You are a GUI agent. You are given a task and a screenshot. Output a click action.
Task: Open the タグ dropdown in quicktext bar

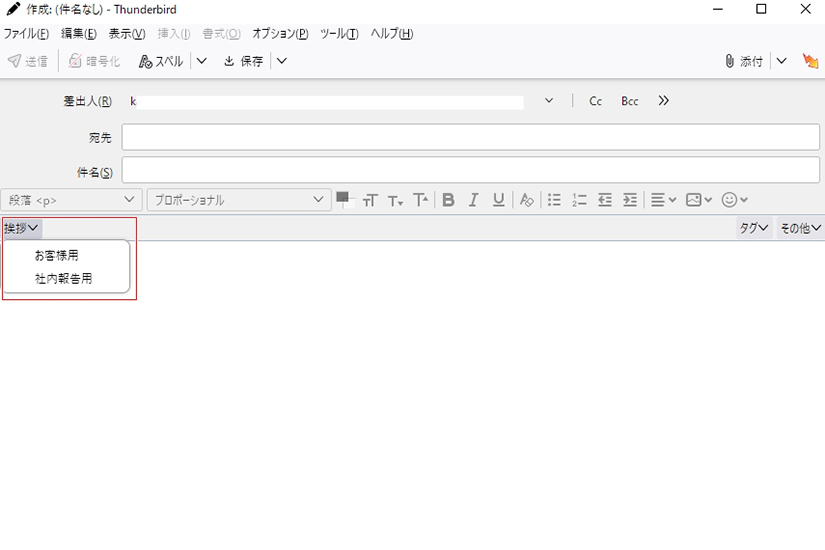pos(753,228)
